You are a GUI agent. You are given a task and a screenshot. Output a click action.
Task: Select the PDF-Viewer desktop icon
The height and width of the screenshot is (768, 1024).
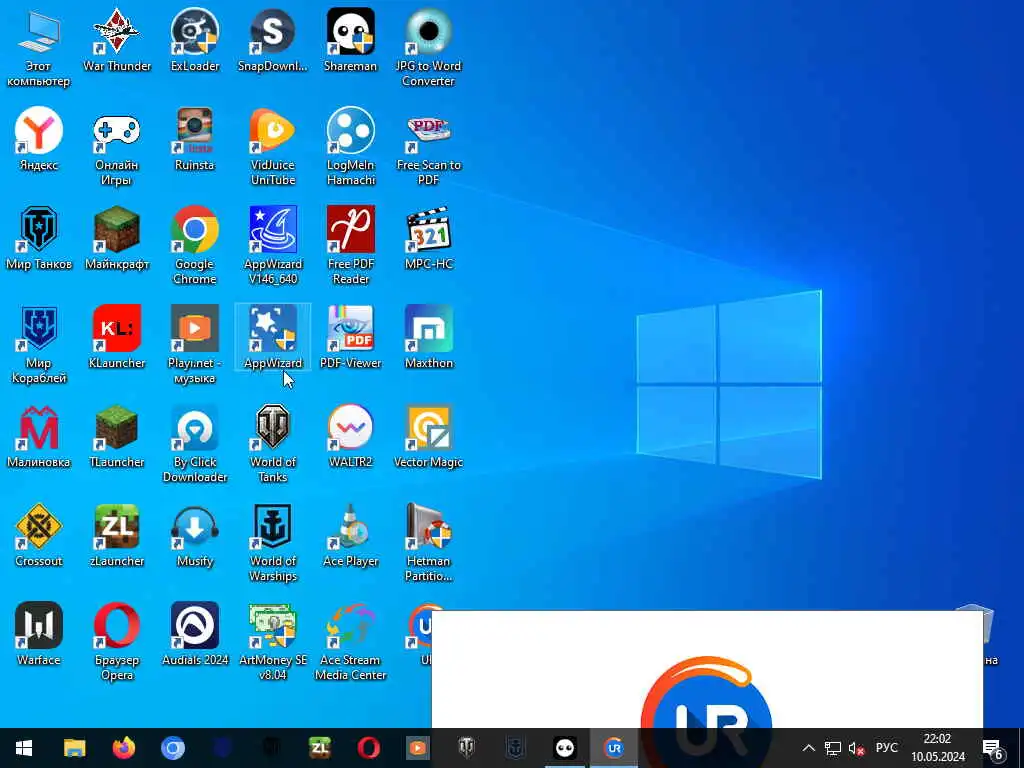click(x=351, y=337)
